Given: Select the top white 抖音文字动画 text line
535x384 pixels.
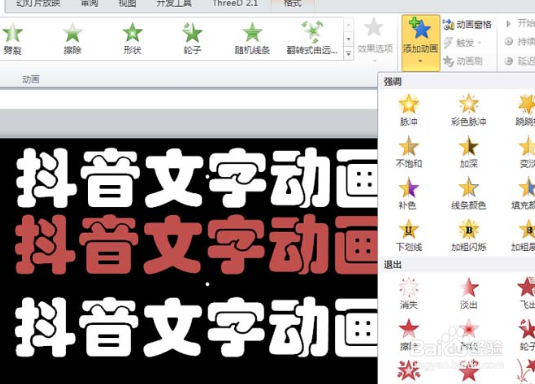Looking at the screenshot, I should 197,177.
